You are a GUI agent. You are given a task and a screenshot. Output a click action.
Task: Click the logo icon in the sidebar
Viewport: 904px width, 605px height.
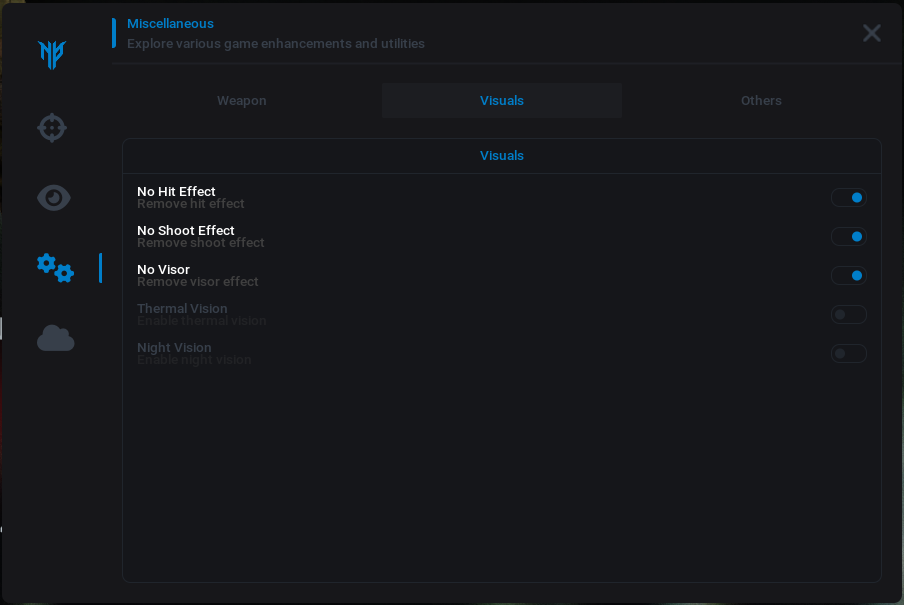click(52, 55)
